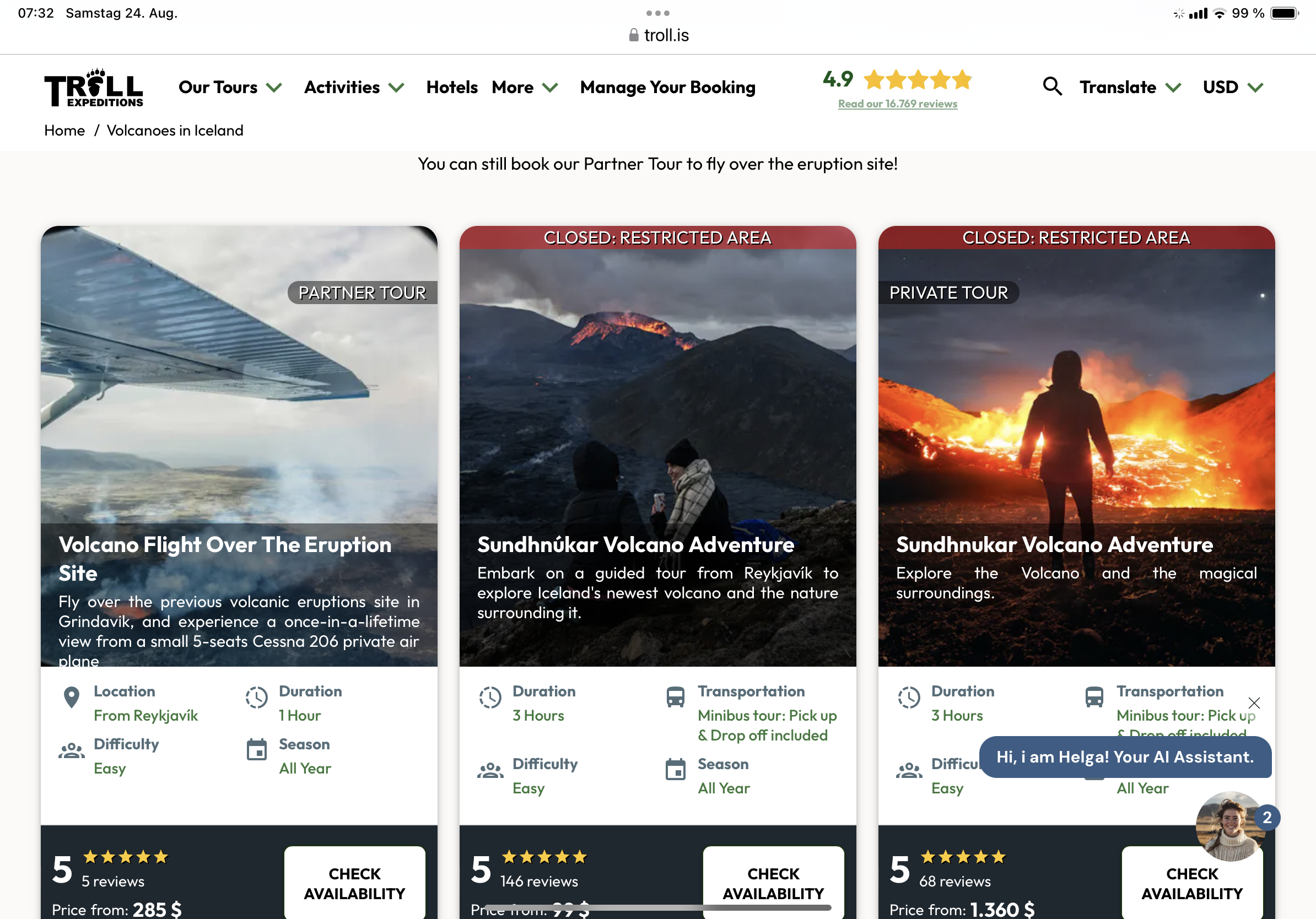Open Manage Your Booking page
The height and width of the screenshot is (919, 1316).
click(668, 87)
